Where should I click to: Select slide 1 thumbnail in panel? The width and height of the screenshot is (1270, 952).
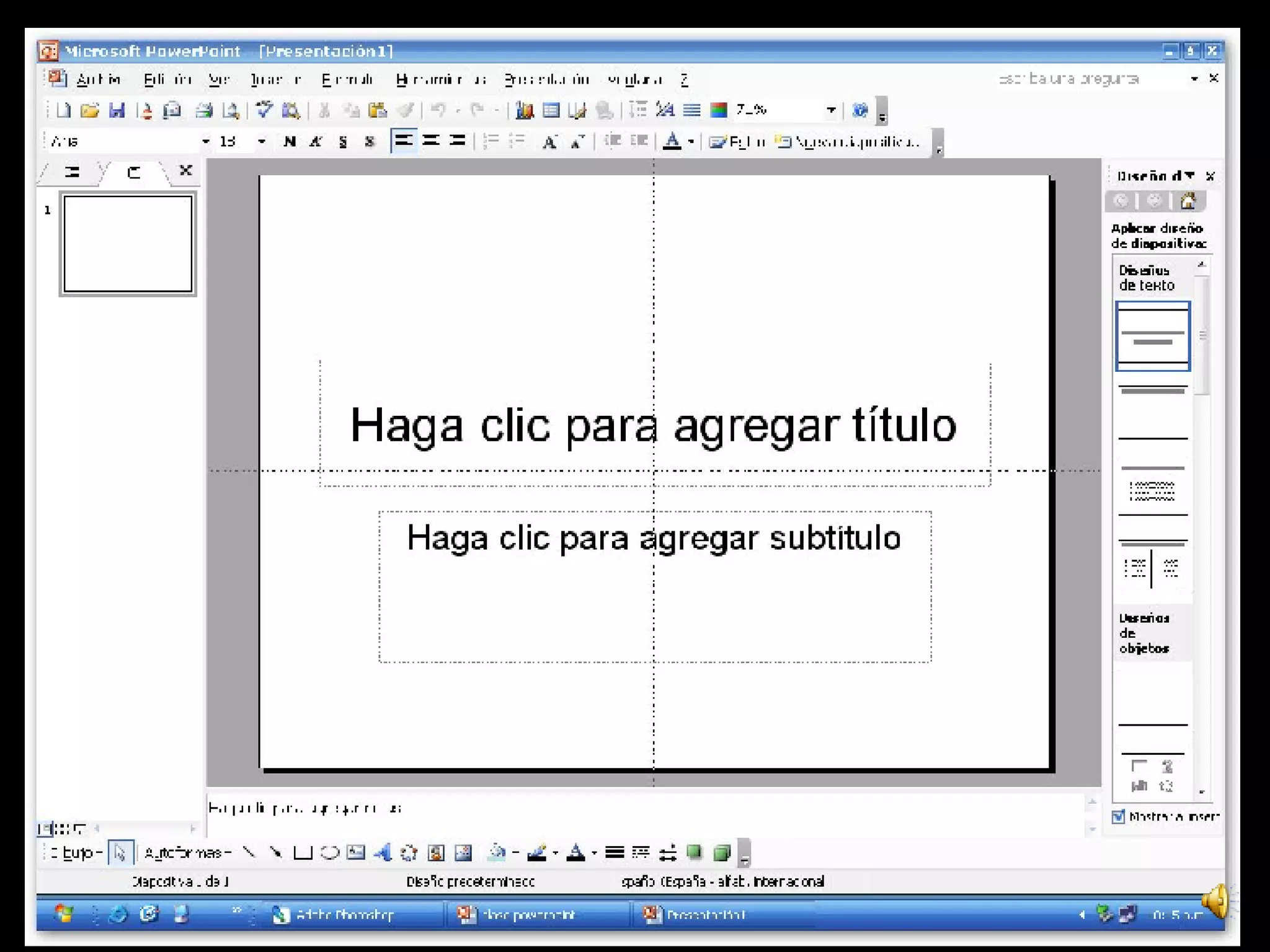(128, 244)
